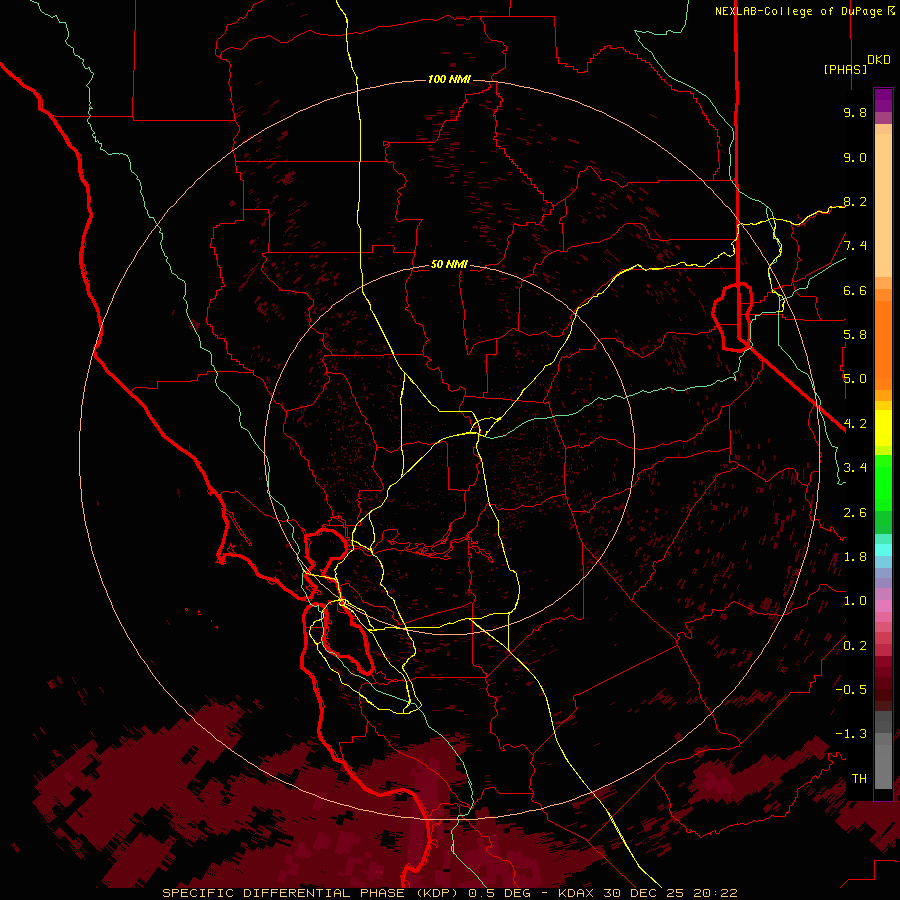The width and height of the screenshot is (900, 900).
Task: Click the 50 NMI range ring label
Action: 449,264
